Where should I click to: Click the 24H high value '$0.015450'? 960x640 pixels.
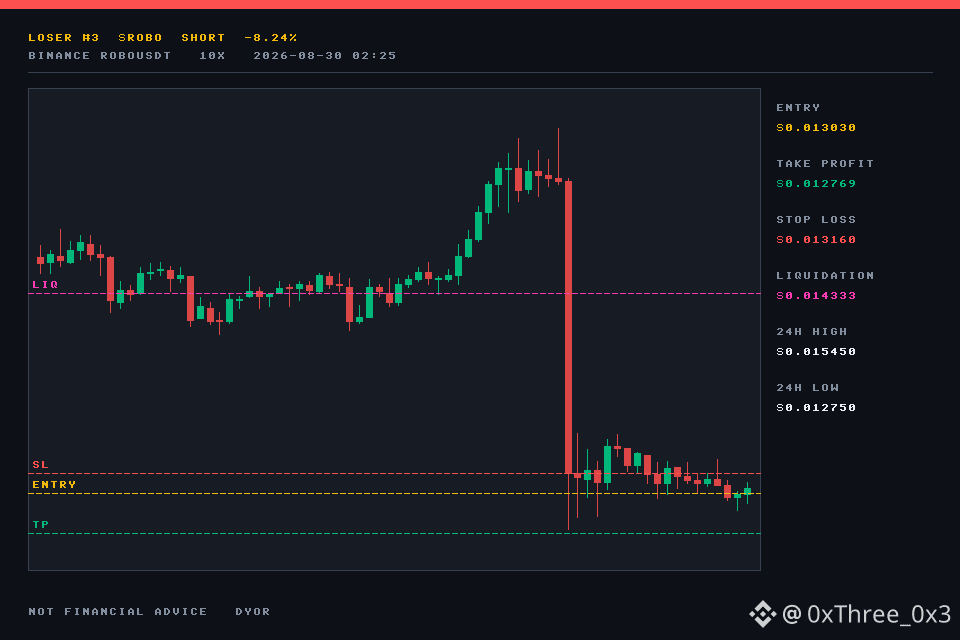(816, 352)
